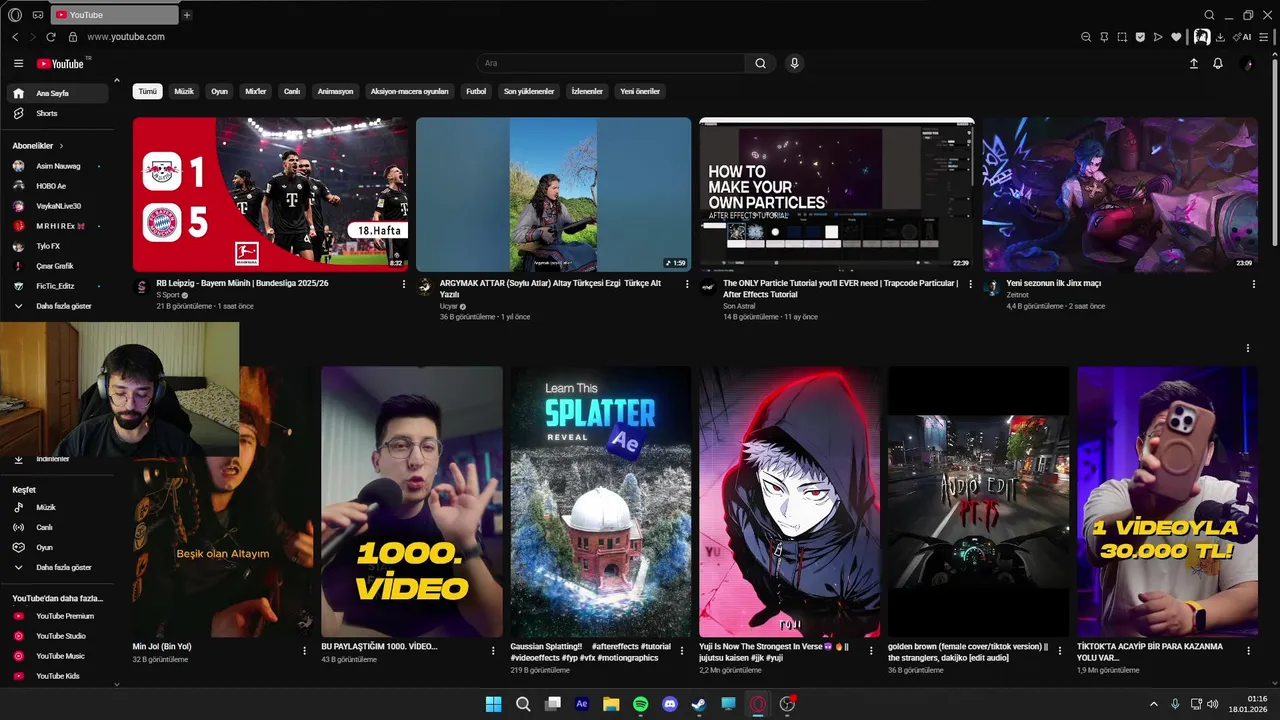Open Discord from the taskbar
Viewport: 1280px width, 720px height.
[x=670, y=704]
